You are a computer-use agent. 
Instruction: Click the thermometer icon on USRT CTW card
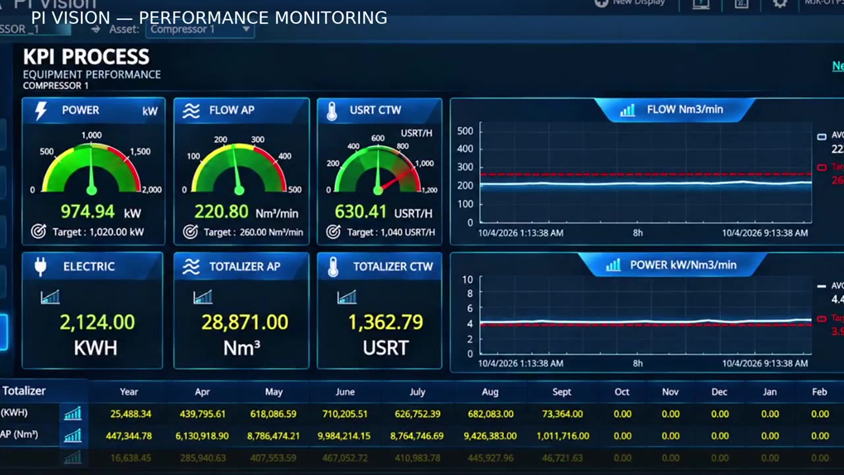[x=332, y=110]
